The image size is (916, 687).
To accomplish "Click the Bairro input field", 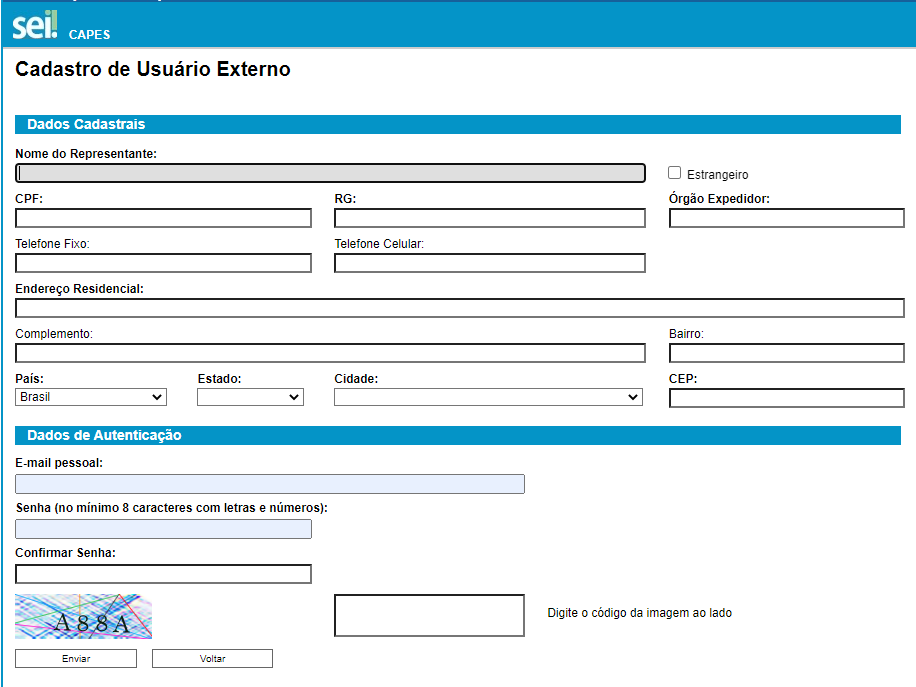I will [x=786, y=353].
